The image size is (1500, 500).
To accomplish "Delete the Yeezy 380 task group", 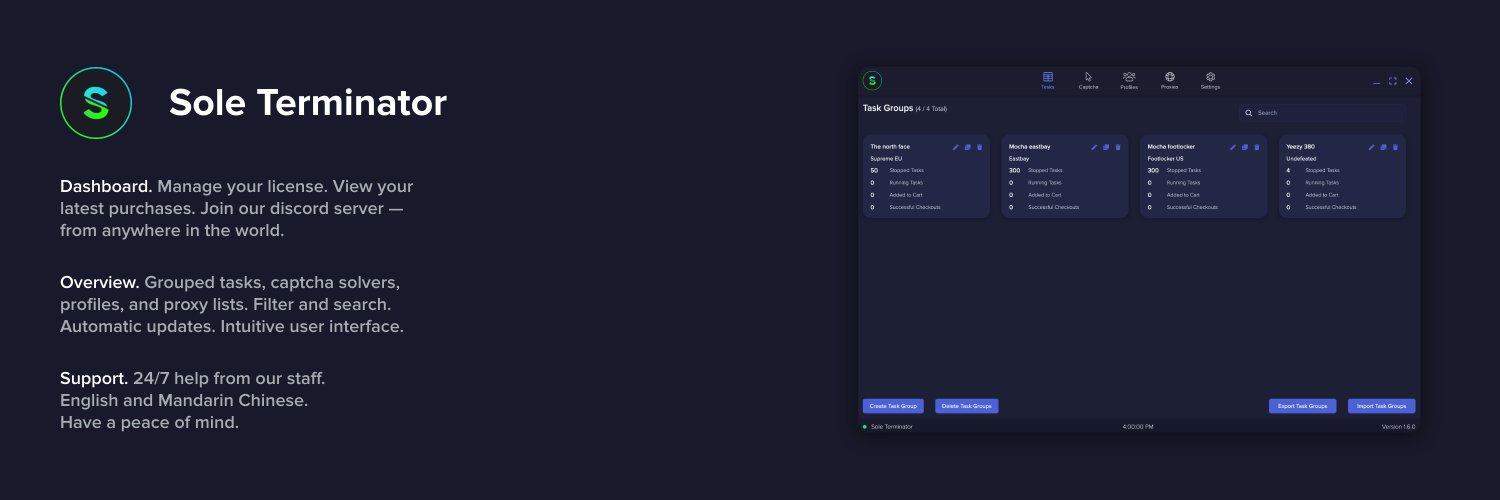I will 1395,147.
